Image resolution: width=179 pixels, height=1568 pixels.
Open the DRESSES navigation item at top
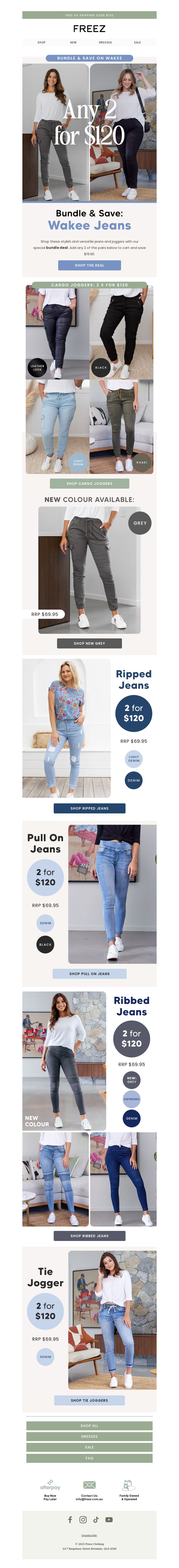pos(105,43)
